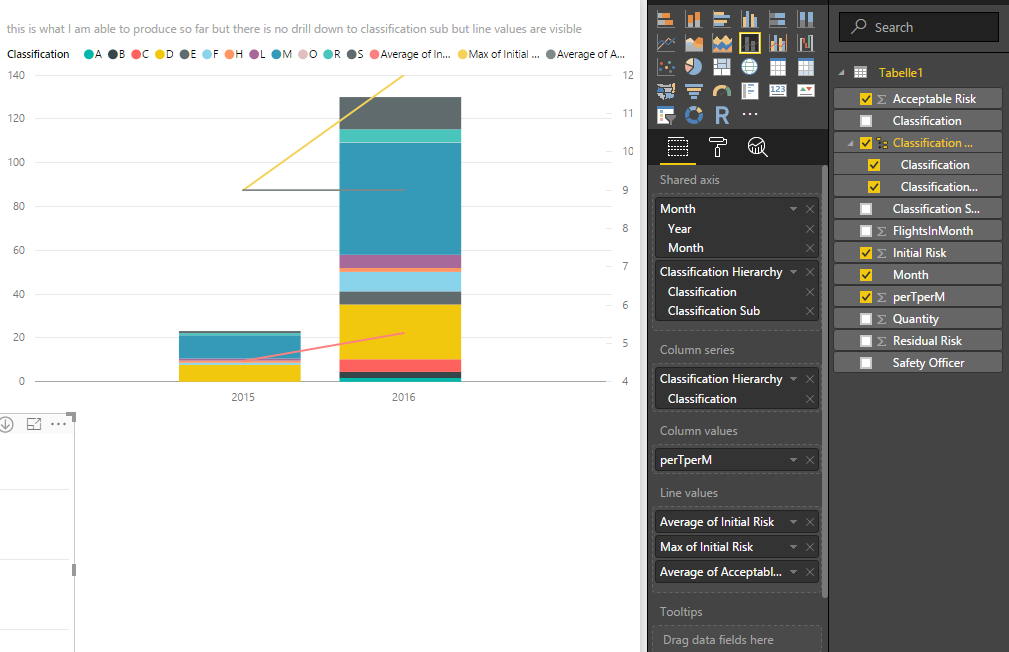The image size is (1009, 652).
Task: Check the Safety Officer field
Action: (x=866, y=363)
